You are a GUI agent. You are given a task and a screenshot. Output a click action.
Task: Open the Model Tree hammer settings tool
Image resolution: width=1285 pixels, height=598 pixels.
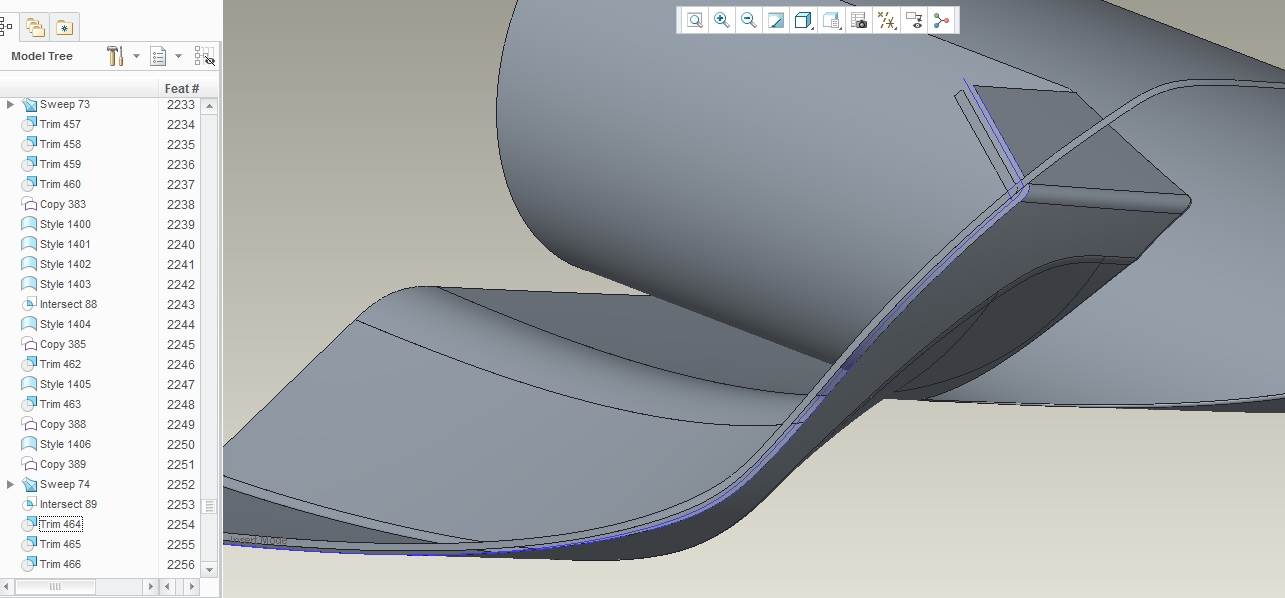[114, 56]
